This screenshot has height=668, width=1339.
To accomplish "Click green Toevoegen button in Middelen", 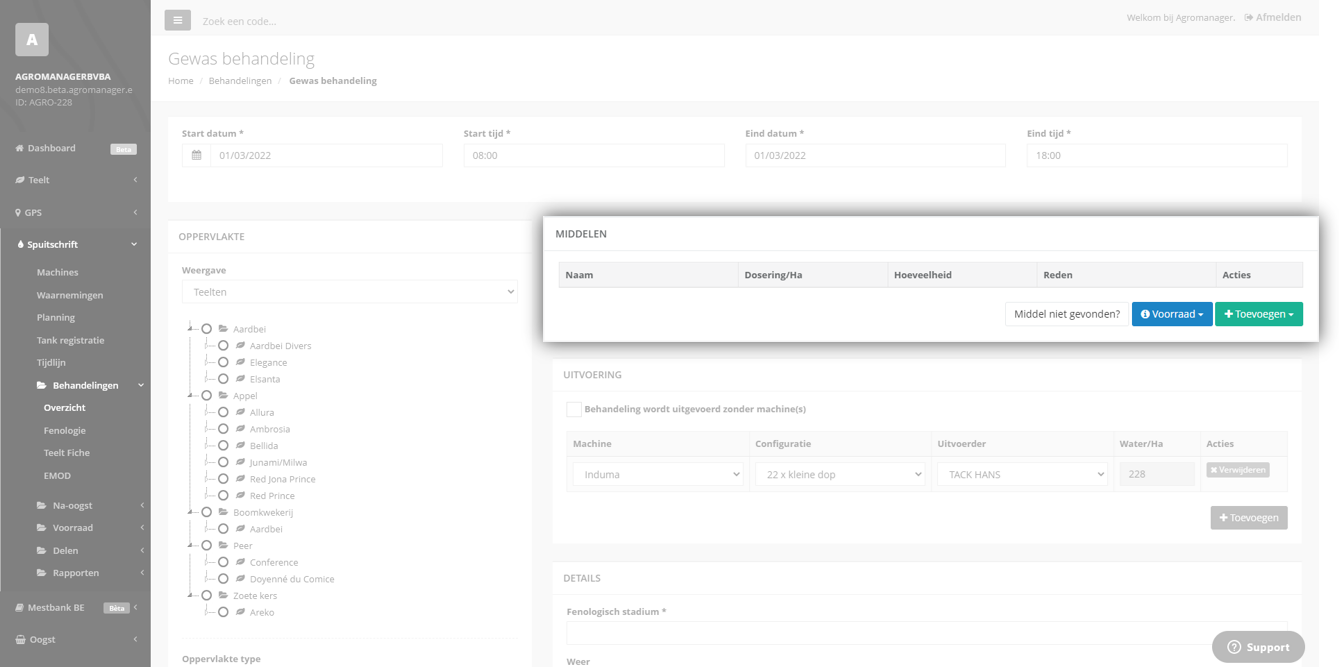I will [1259, 314].
